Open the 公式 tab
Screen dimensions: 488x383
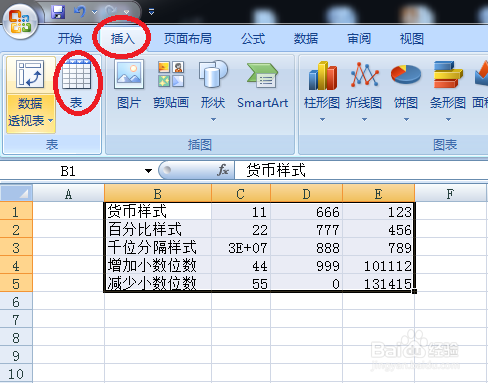253,39
